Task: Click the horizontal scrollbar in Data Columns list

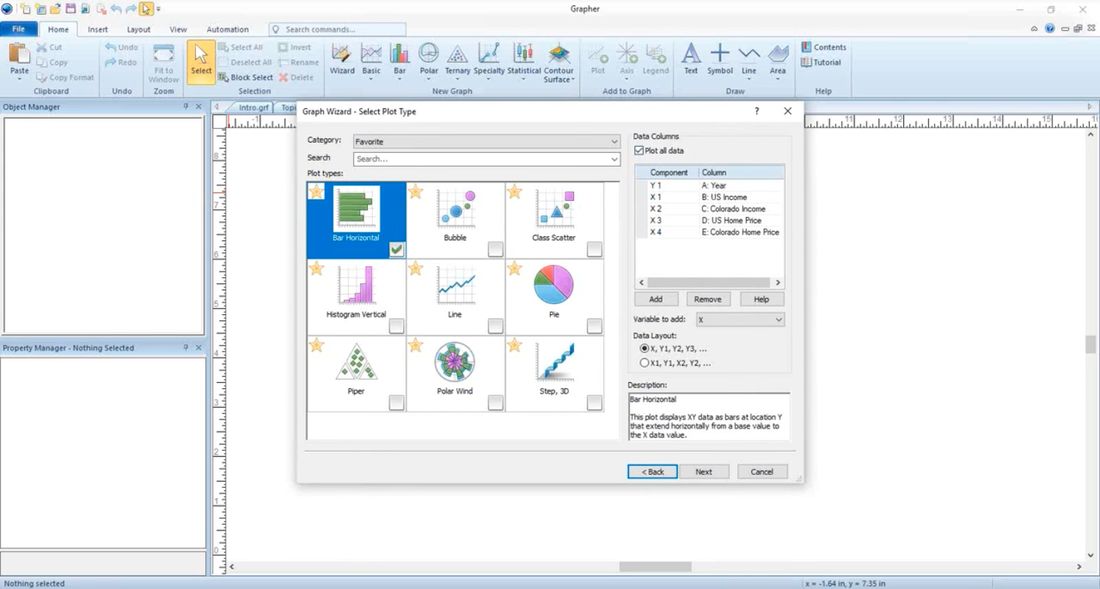Action: point(709,283)
